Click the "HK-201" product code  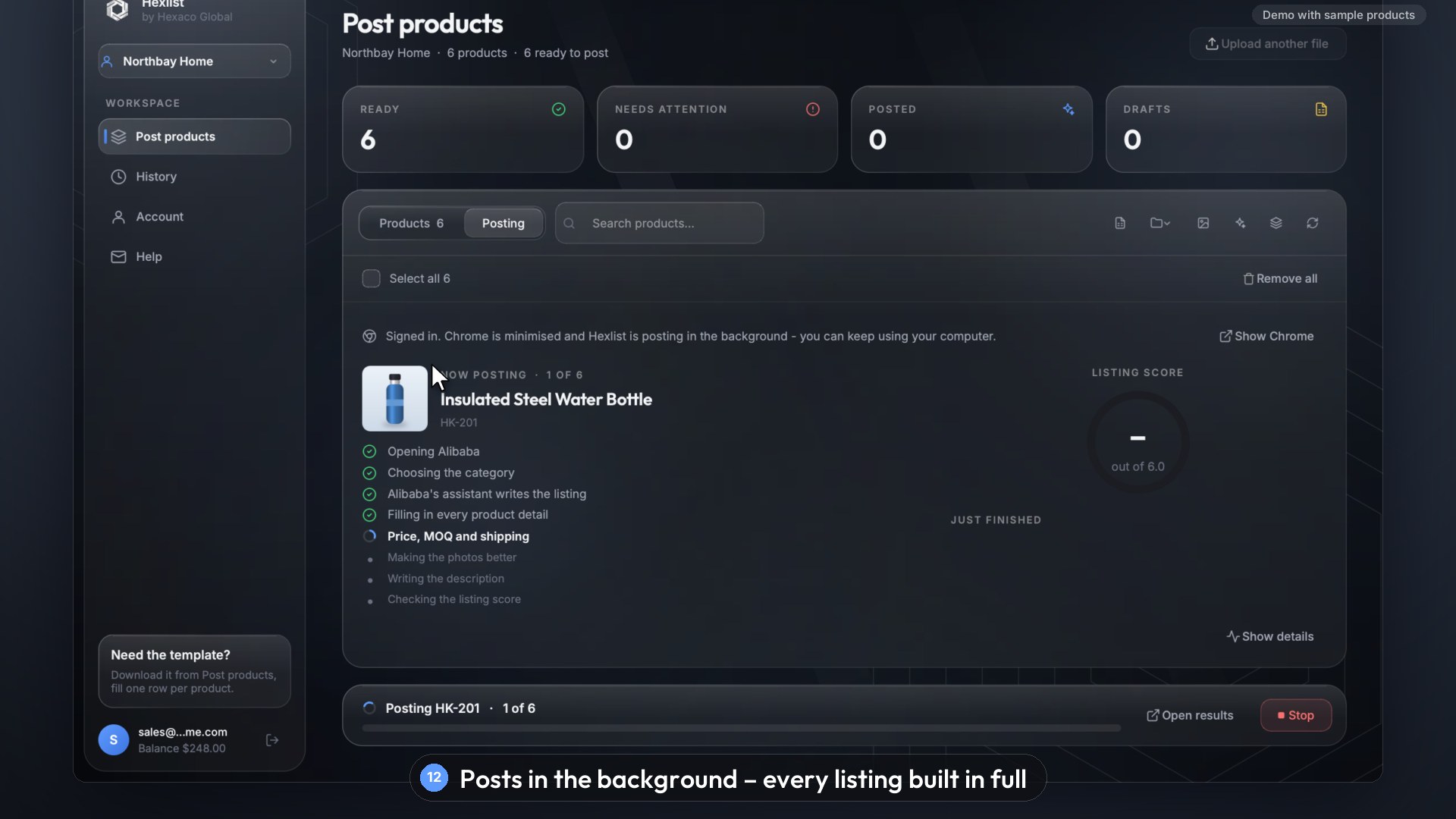pyautogui.click(x=459, y=422)
